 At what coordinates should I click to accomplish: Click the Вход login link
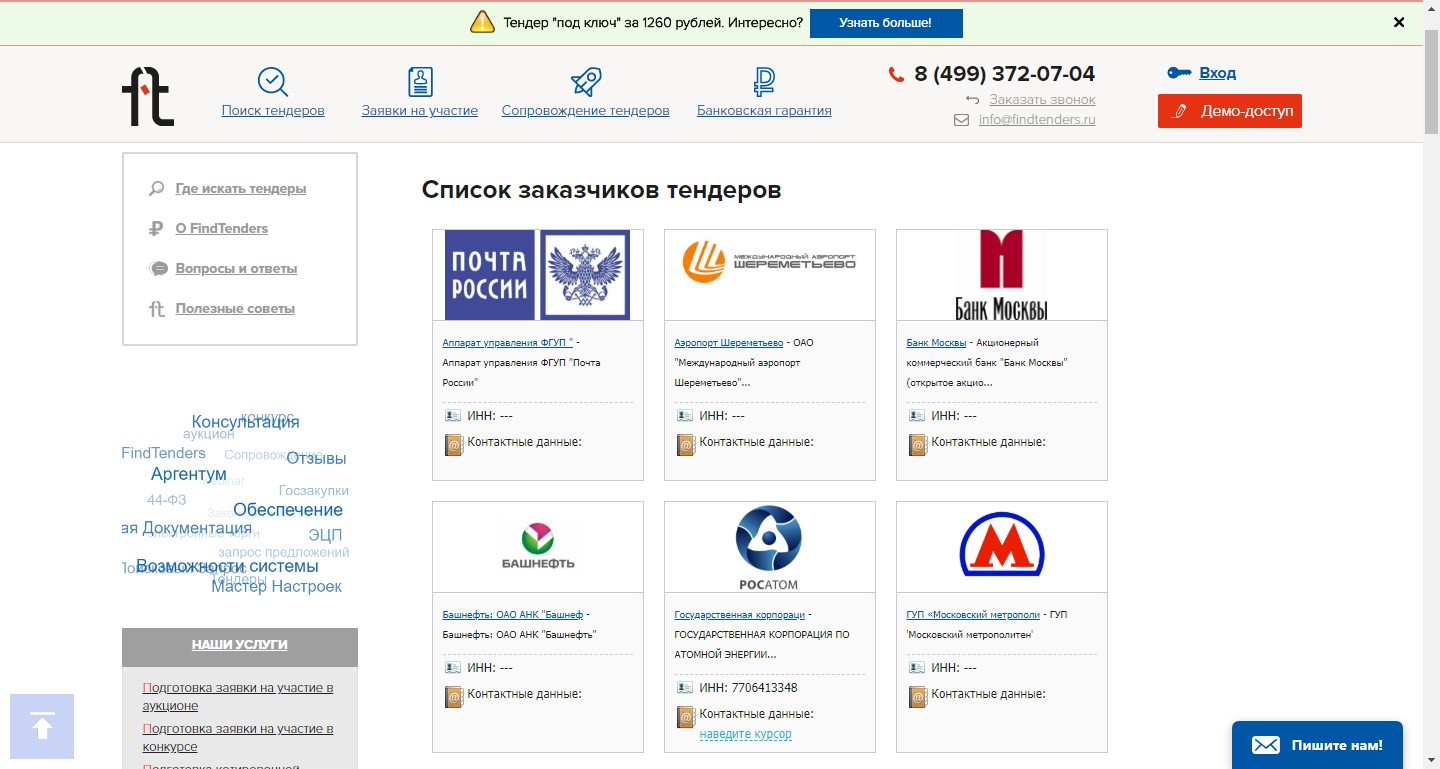(1218, 73)
